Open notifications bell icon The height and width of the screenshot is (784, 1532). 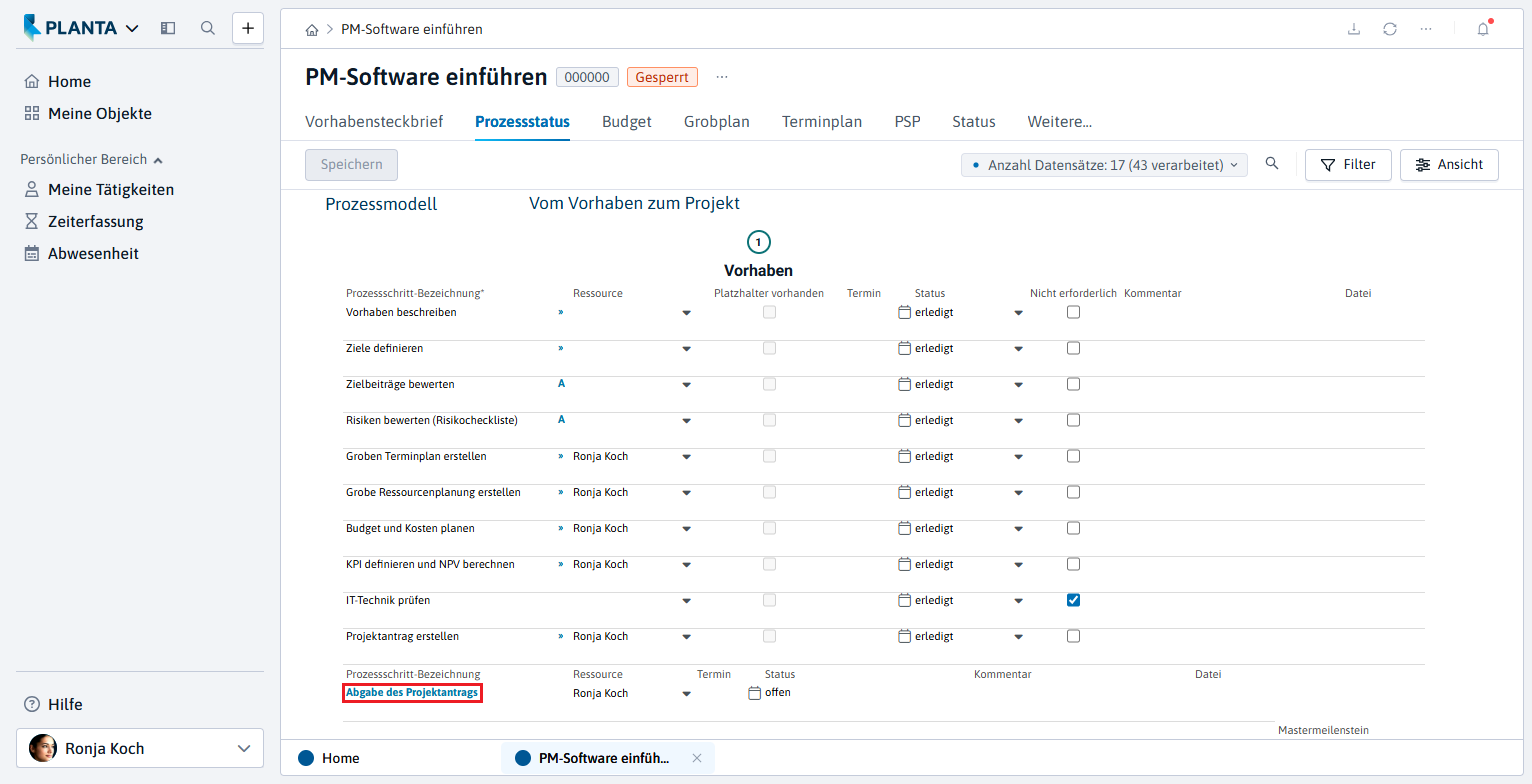pyautogui.click(x=1483, y=29)
